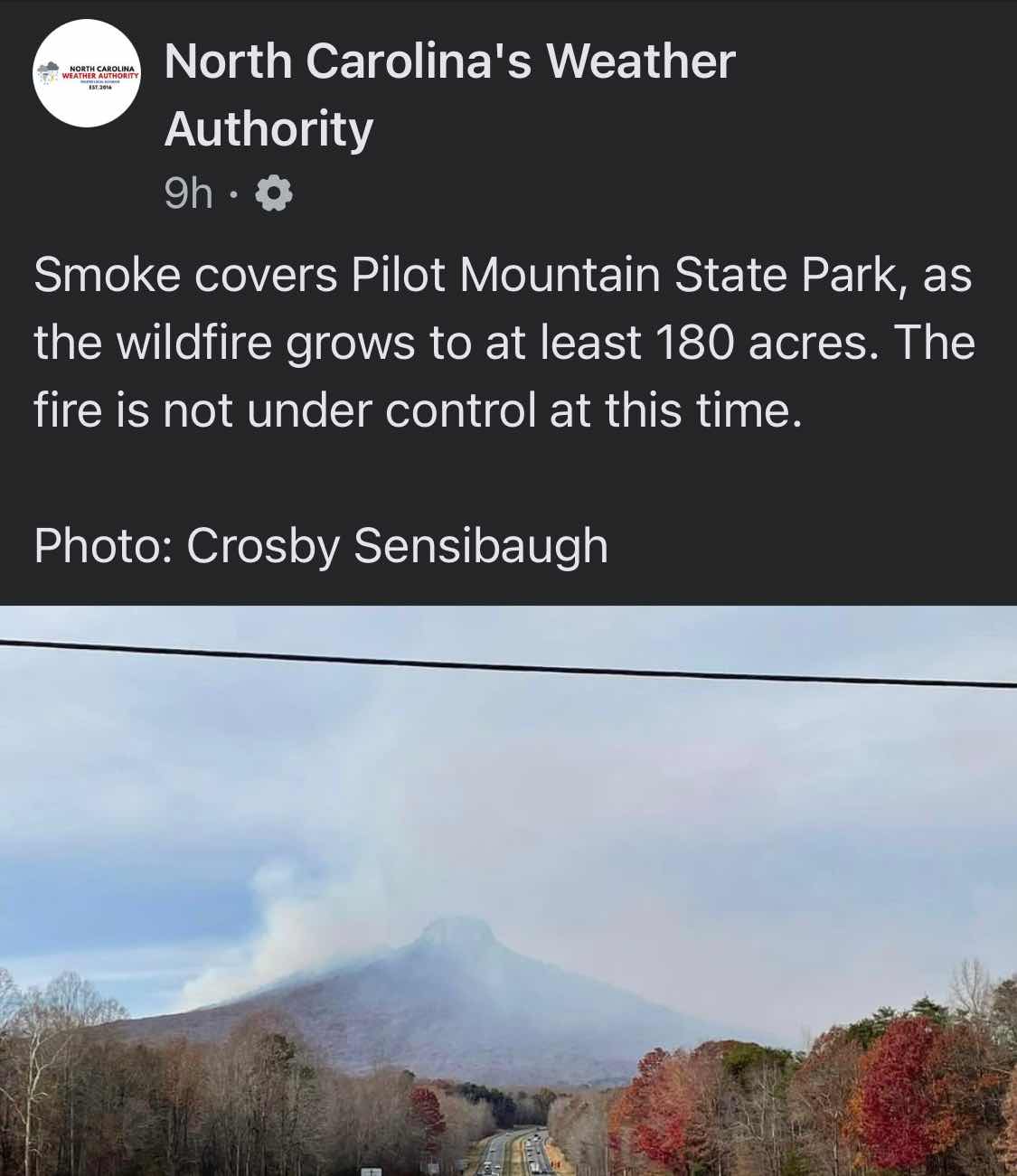Click the dot separator after the 9h timestamp
The height and width of the screenshot is (1176, 1017).
click(x=234, y=194)
